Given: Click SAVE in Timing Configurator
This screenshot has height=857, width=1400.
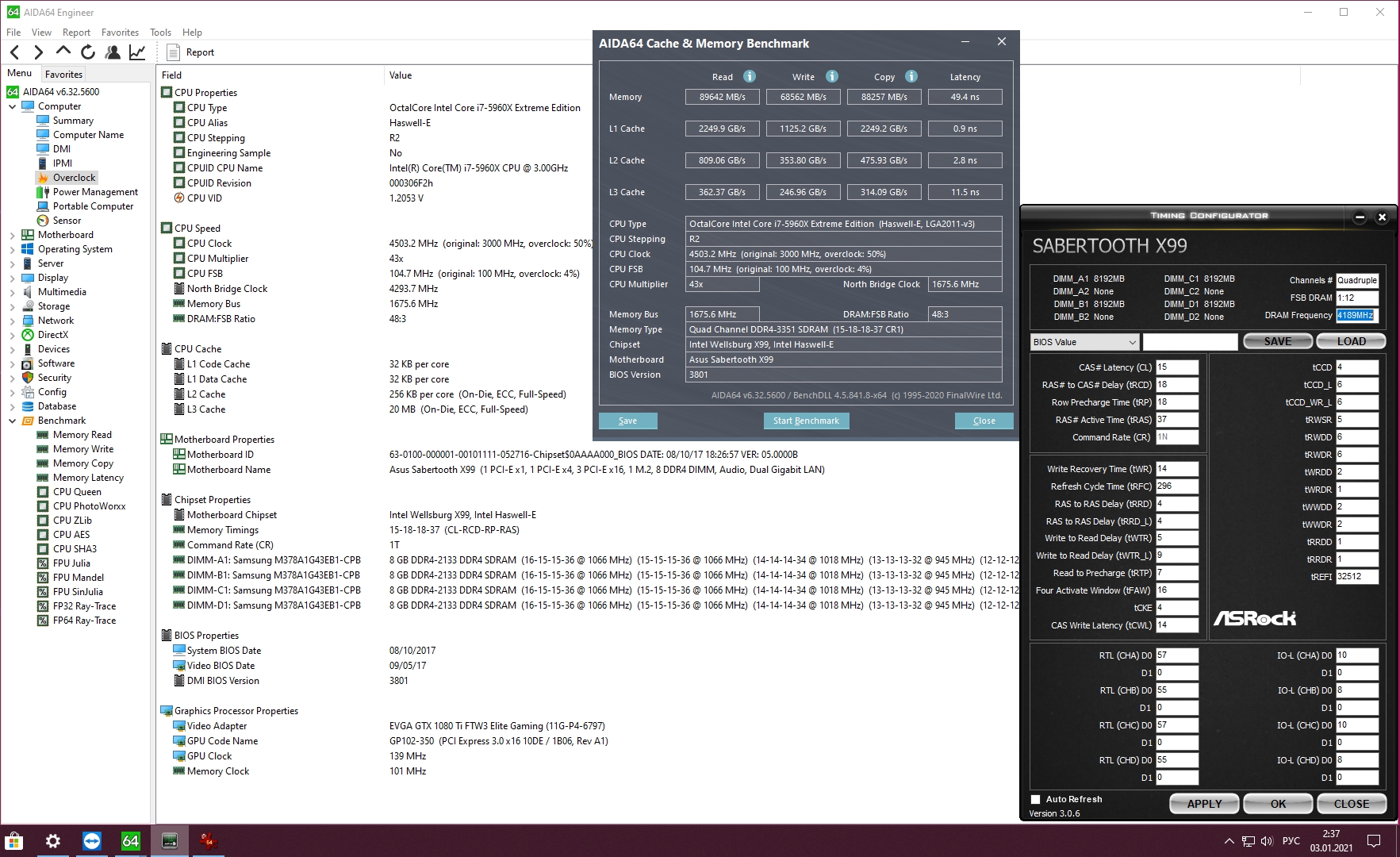Looking at the screenshot, I should pyautogui.click(x=1278, y=341).
